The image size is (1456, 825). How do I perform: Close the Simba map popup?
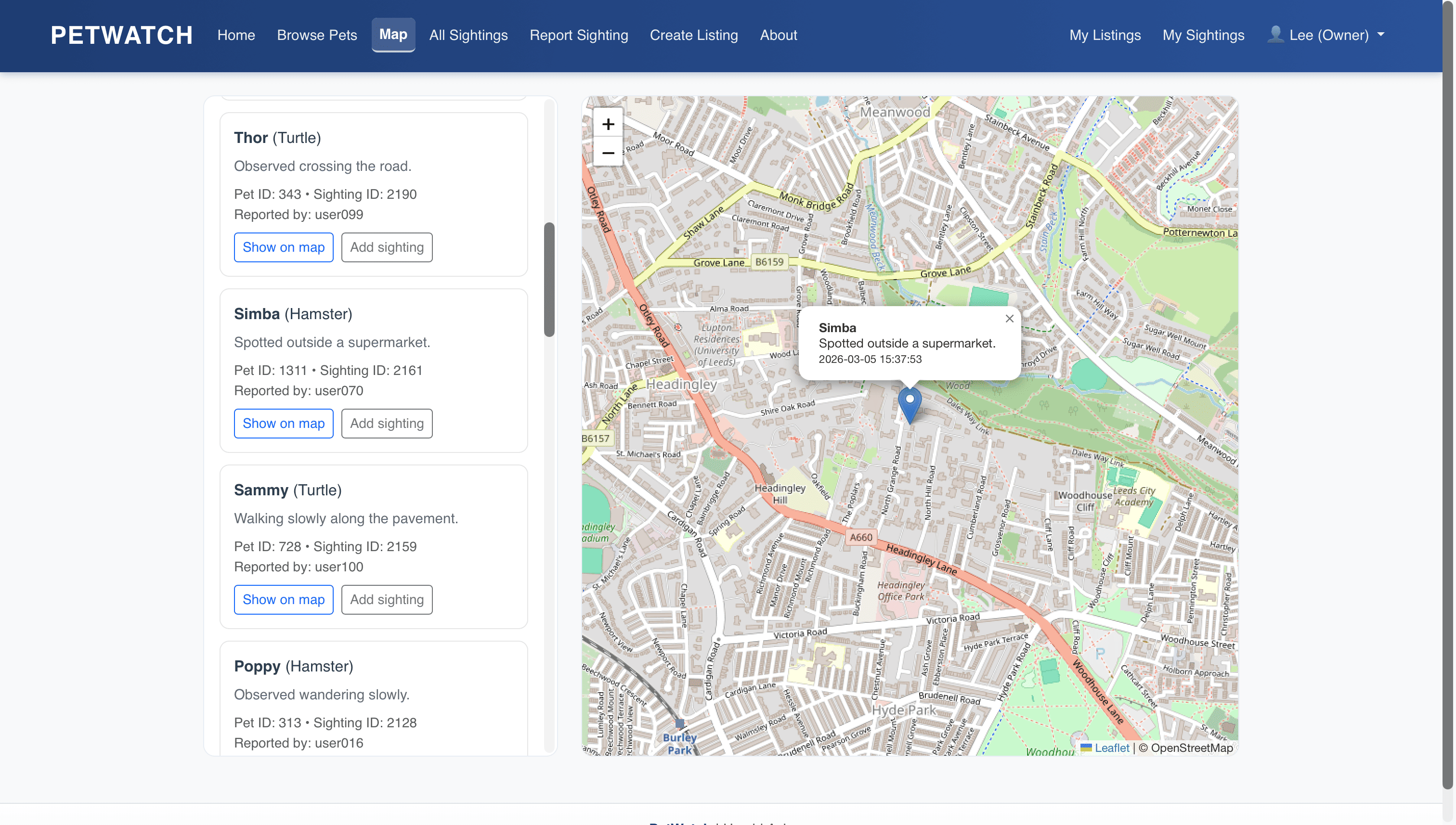point(1009,319)
